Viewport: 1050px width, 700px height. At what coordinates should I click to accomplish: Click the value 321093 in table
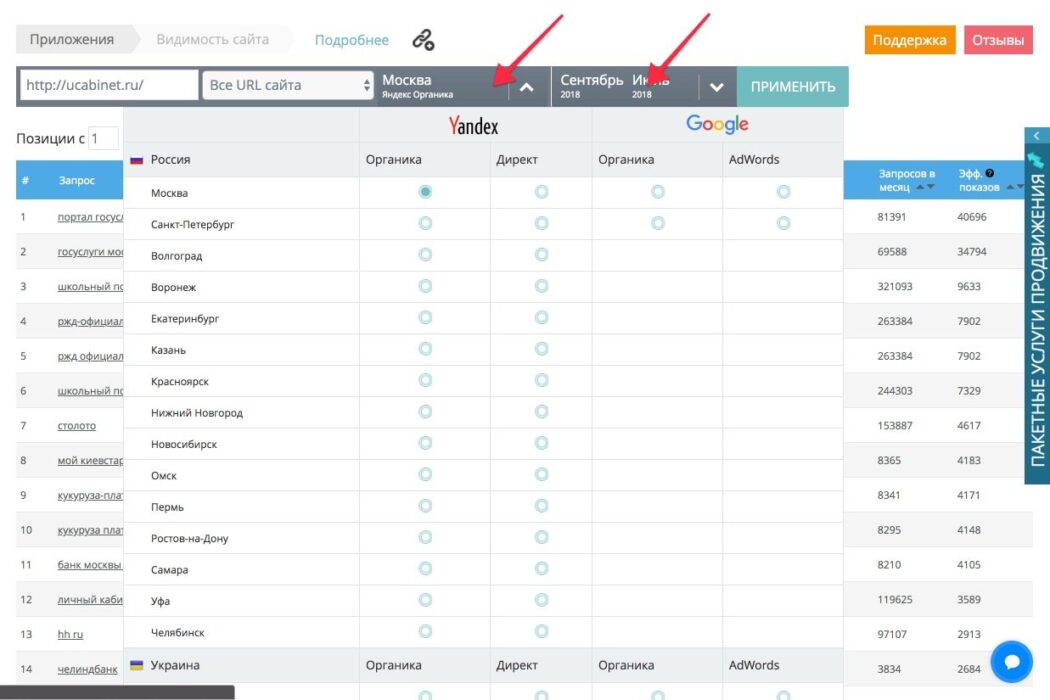(895, 287)
